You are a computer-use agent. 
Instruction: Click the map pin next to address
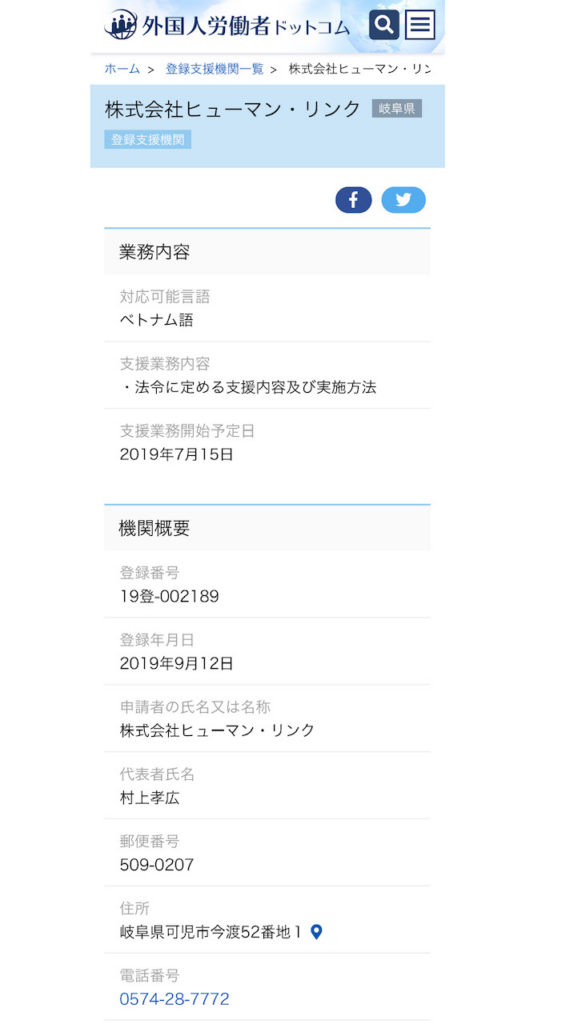coord(316,932)
